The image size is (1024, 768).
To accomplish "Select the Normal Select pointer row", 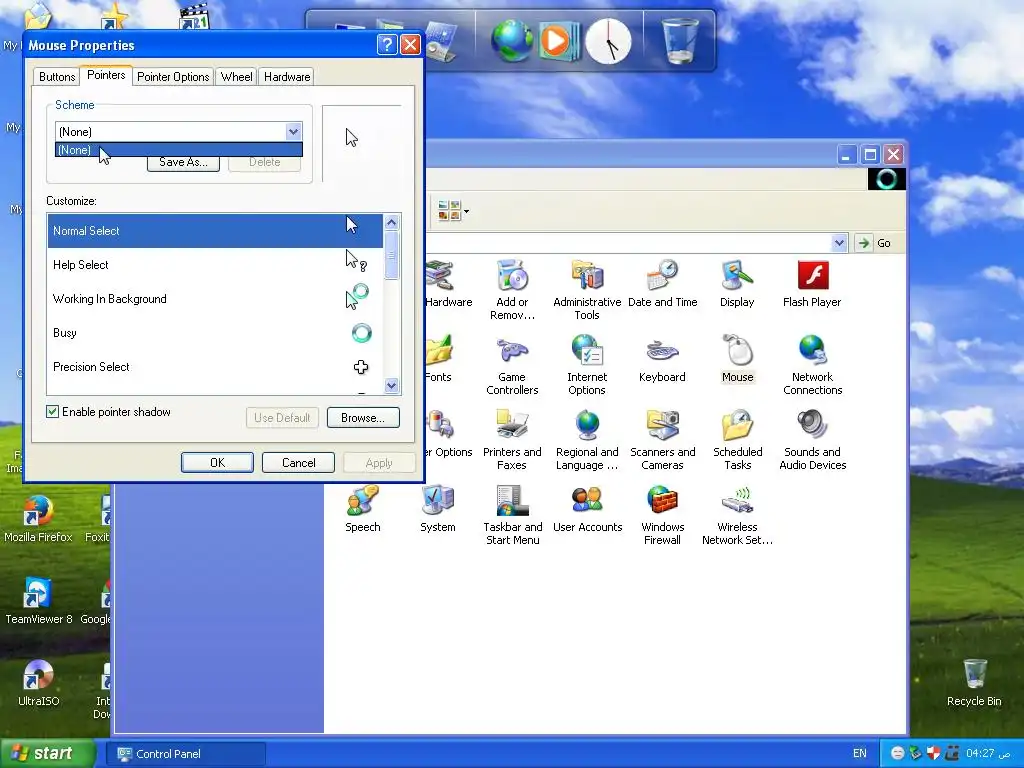I will pyautogui.click(x=215, y=231).
